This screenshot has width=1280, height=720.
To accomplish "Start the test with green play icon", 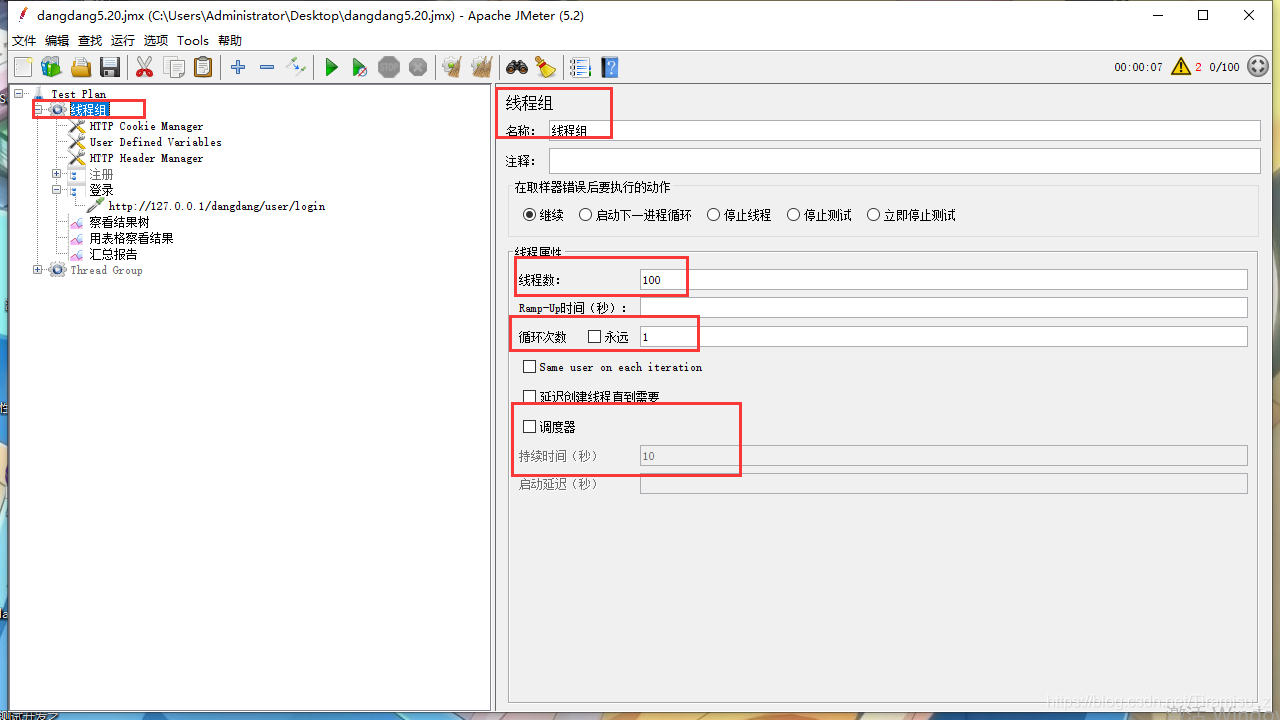I will pos(331,67).
